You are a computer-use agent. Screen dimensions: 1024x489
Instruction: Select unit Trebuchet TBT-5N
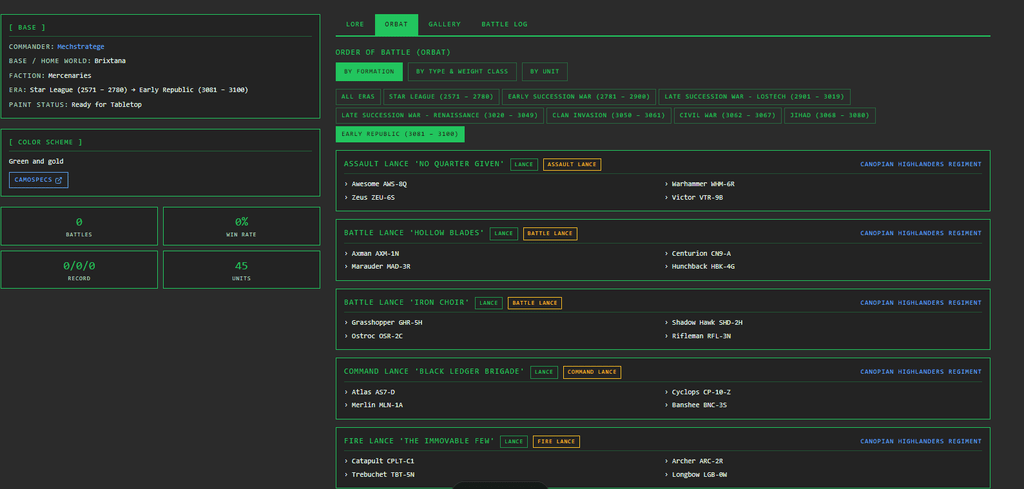pyautogui.click(x=381, y=475)
